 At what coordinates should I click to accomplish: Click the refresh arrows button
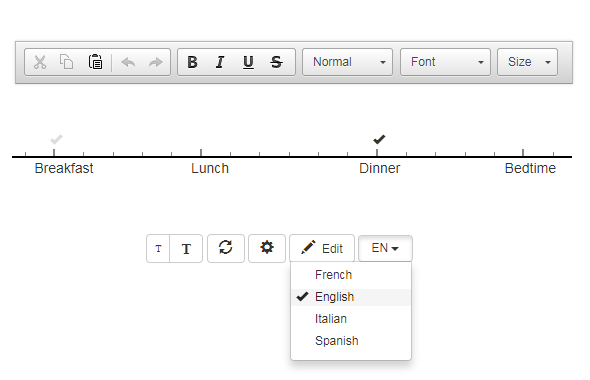[x=226, y=248]
